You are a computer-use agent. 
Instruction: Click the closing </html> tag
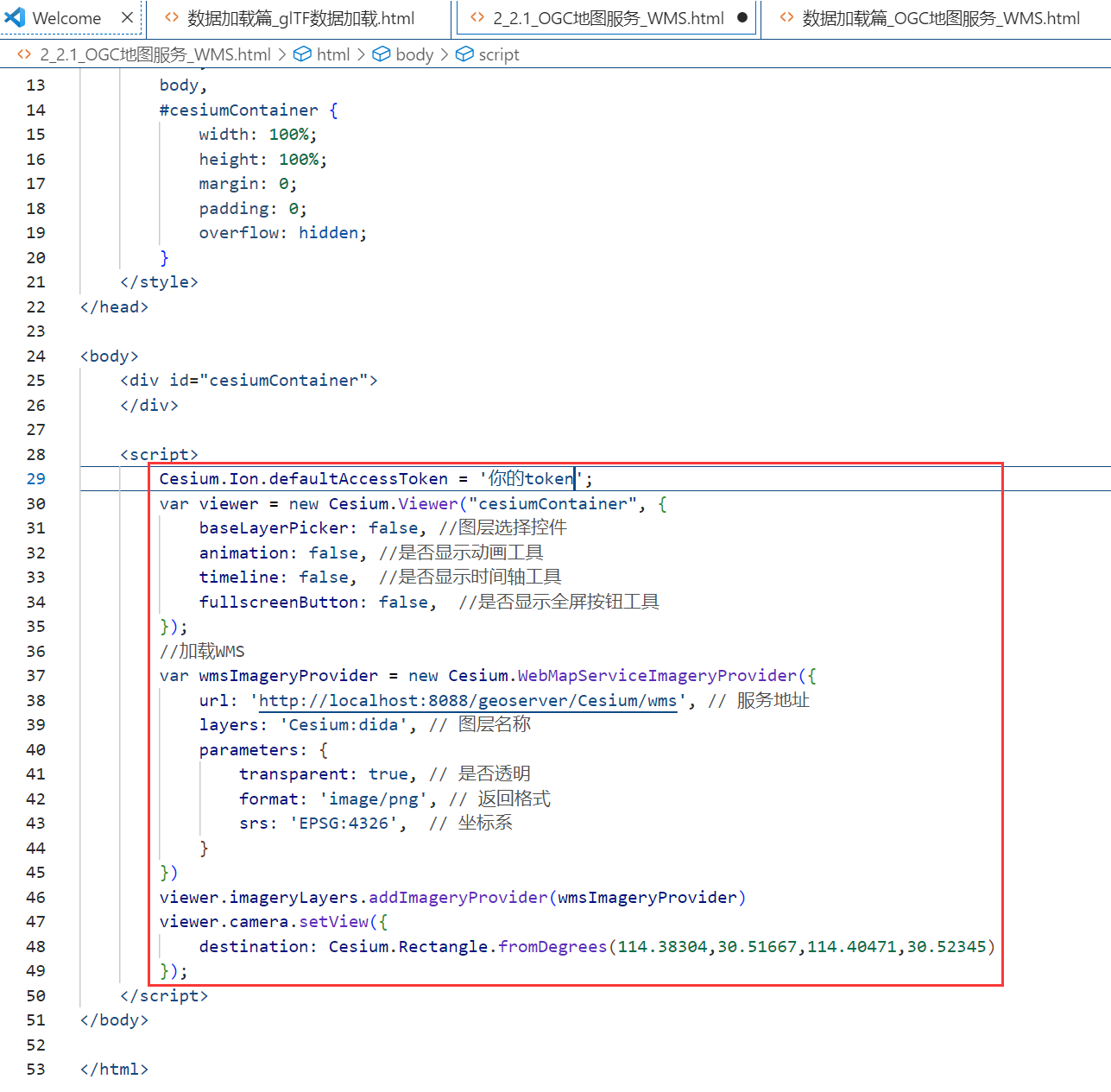(x=114, y=1070)
